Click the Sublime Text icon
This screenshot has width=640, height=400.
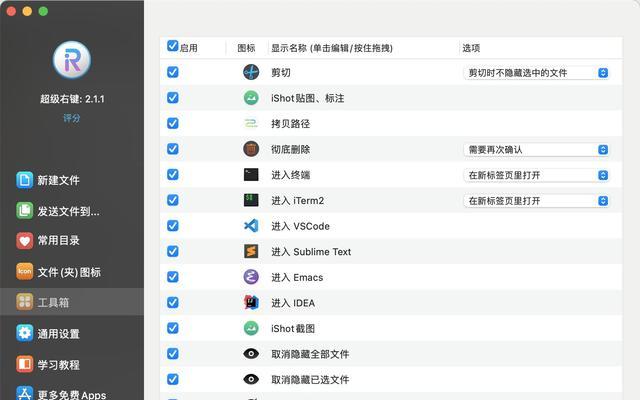click(251, 251)
